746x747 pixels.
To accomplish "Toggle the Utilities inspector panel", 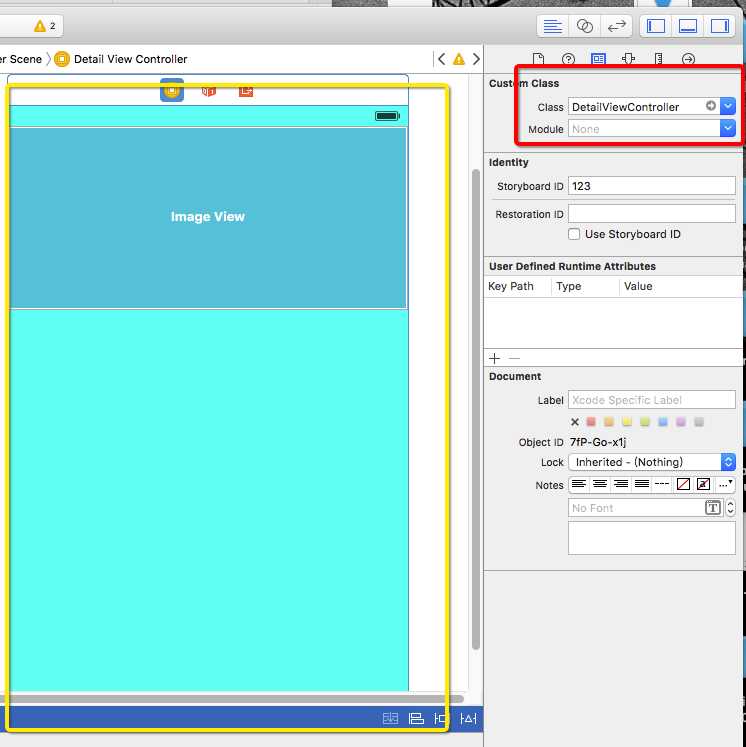I will (x=719, y=26).
